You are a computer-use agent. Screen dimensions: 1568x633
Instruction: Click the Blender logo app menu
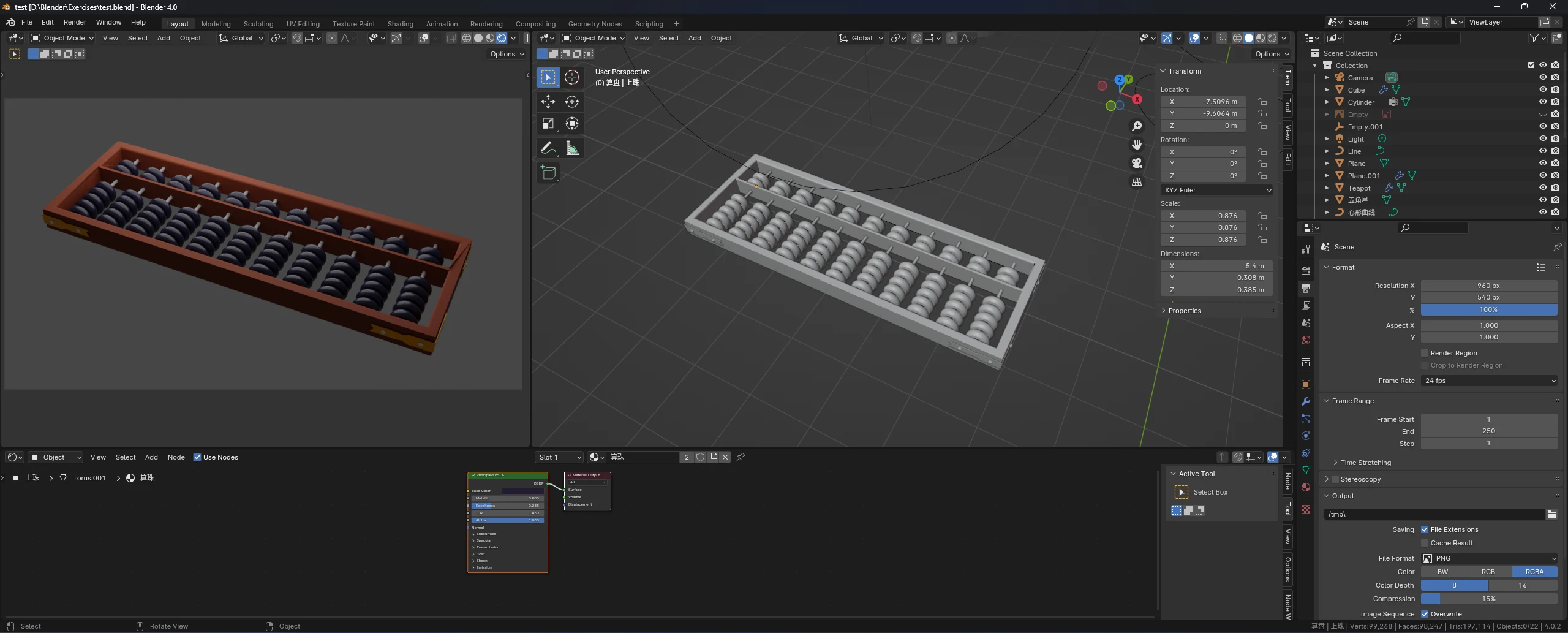[x=10, y=22]
